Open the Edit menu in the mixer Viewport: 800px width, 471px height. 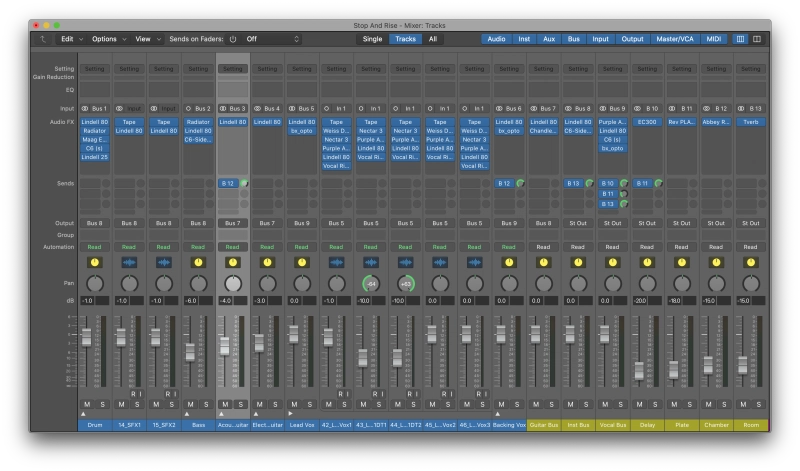[x=69, y=39]
